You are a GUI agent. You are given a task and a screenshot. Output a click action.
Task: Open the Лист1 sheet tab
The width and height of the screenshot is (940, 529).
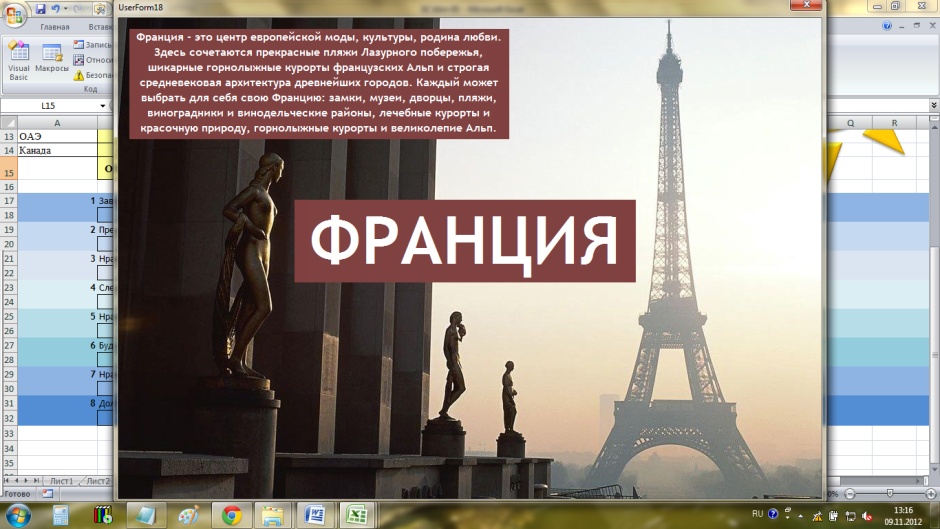pyautogui.click(x=61, y=481)
